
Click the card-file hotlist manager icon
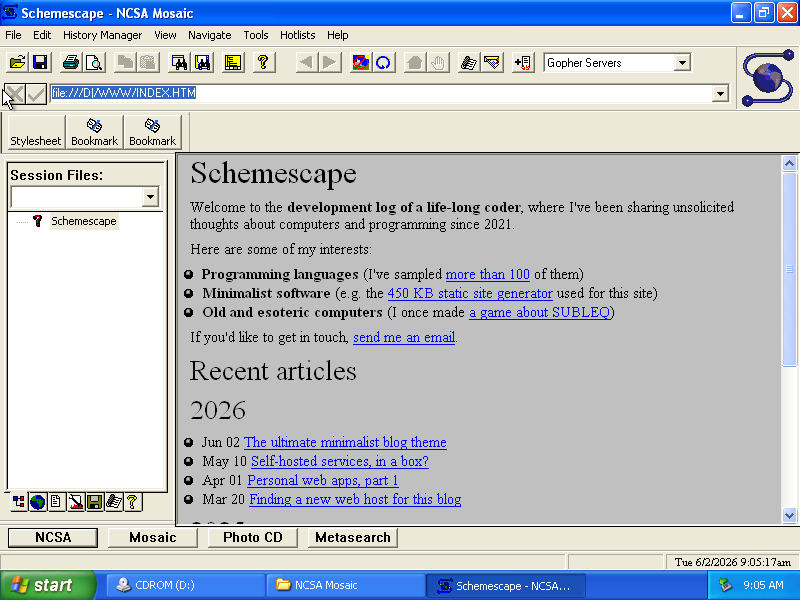pos(492,63)
